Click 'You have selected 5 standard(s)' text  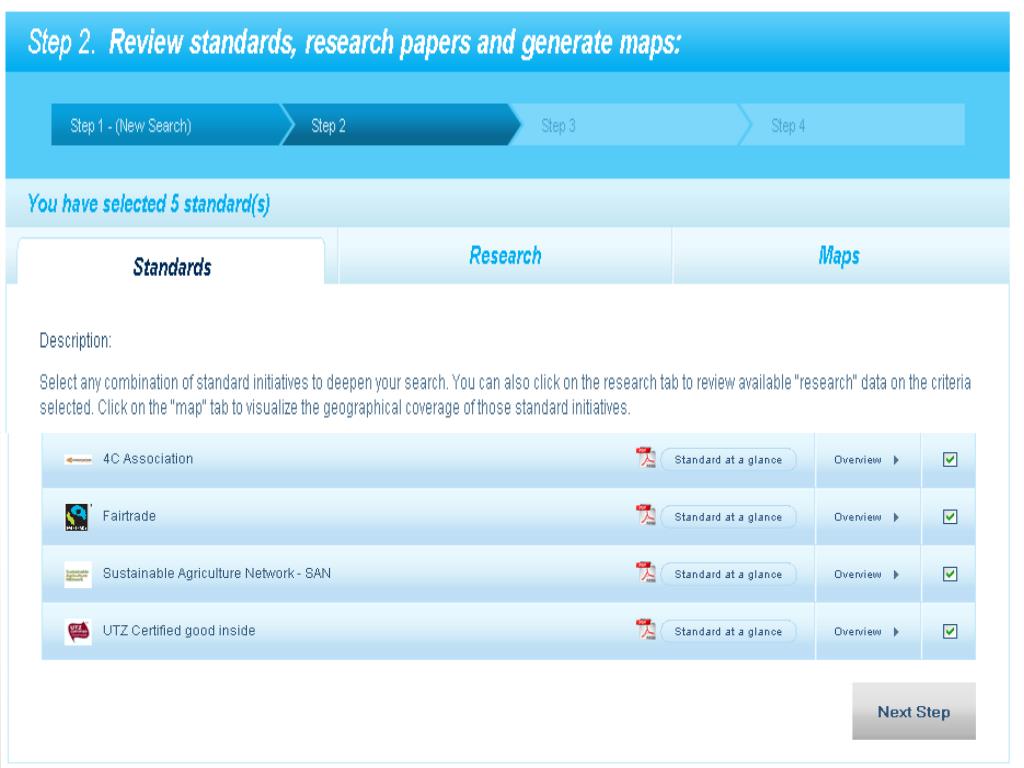149,204
